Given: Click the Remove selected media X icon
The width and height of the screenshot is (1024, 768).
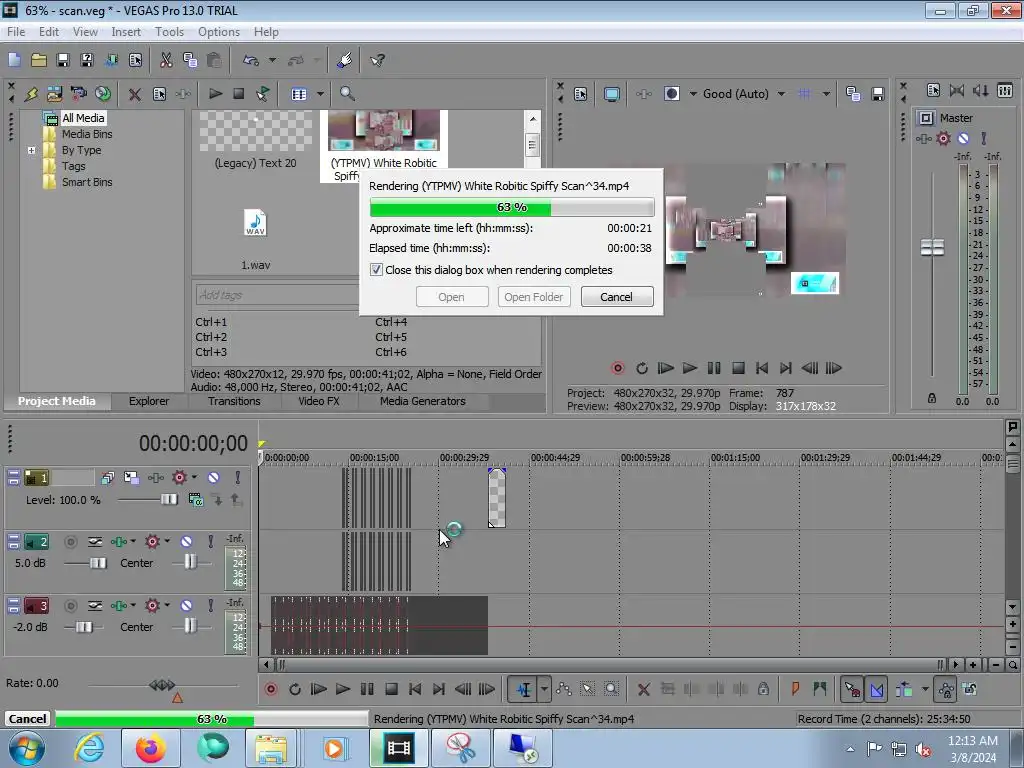Looking at the screenshot, I should pos(135,94).
